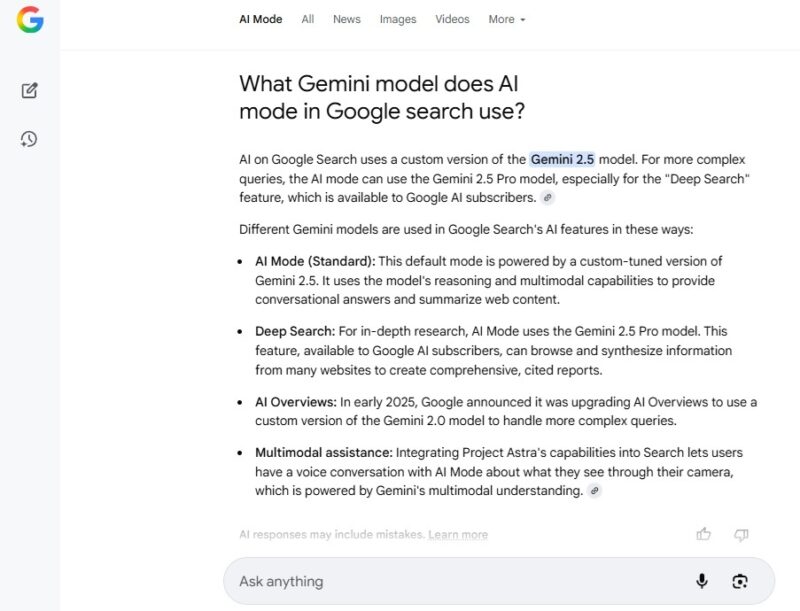This screenshot has height=611, width=800.
Task: Open the Videos search results
Action: coord(452,19)
